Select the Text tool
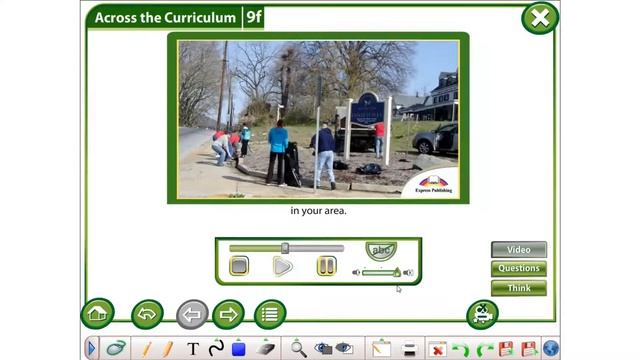This screenshot has height=360, width=640. tap(193, 349)
